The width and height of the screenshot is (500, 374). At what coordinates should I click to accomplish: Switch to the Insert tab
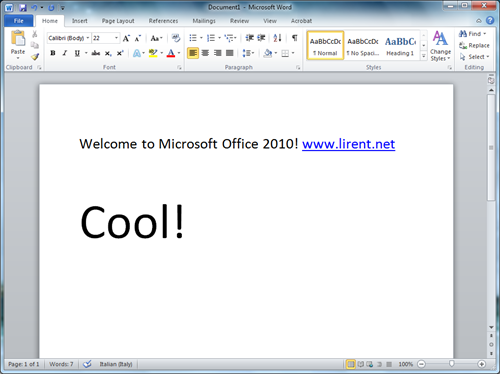pos(80,21)
